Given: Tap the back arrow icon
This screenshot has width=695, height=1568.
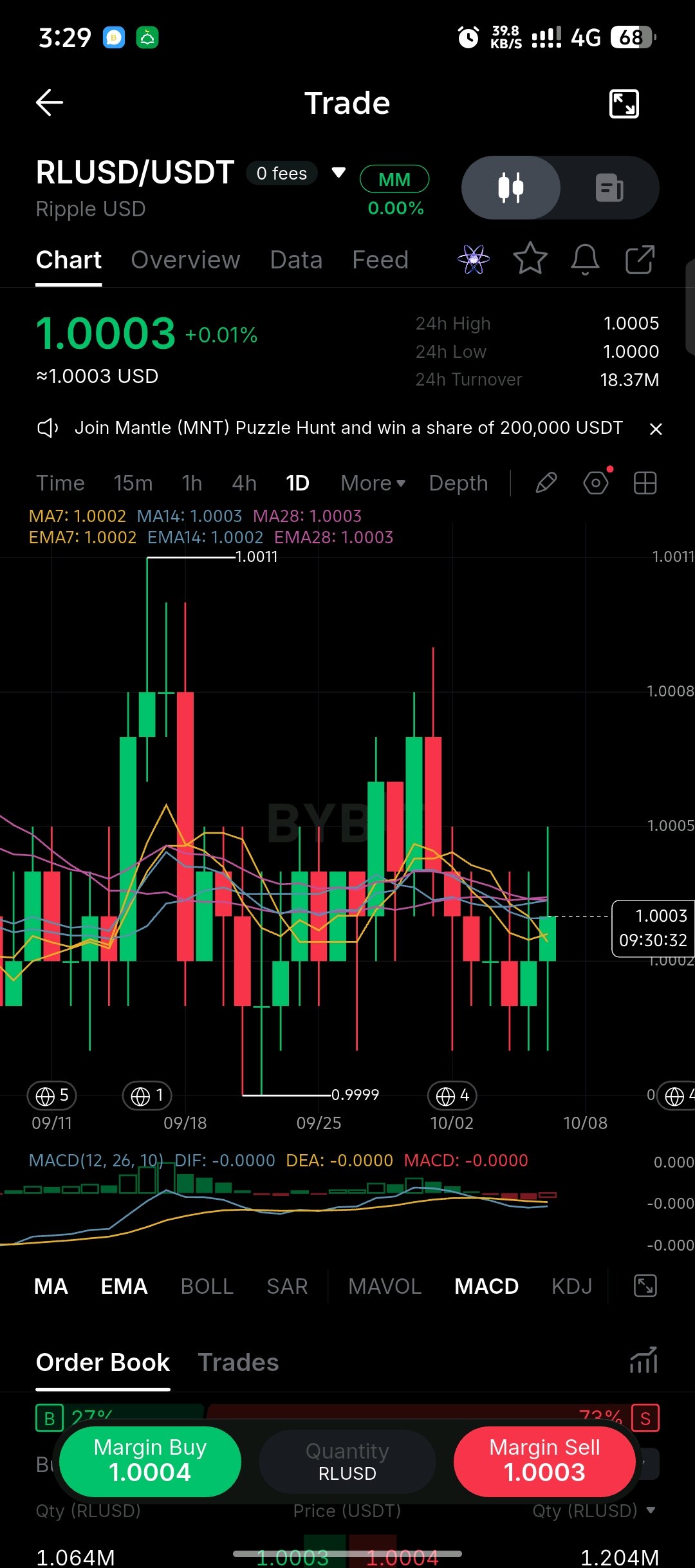Looking at the screenshot, I should tap(49, 103).
